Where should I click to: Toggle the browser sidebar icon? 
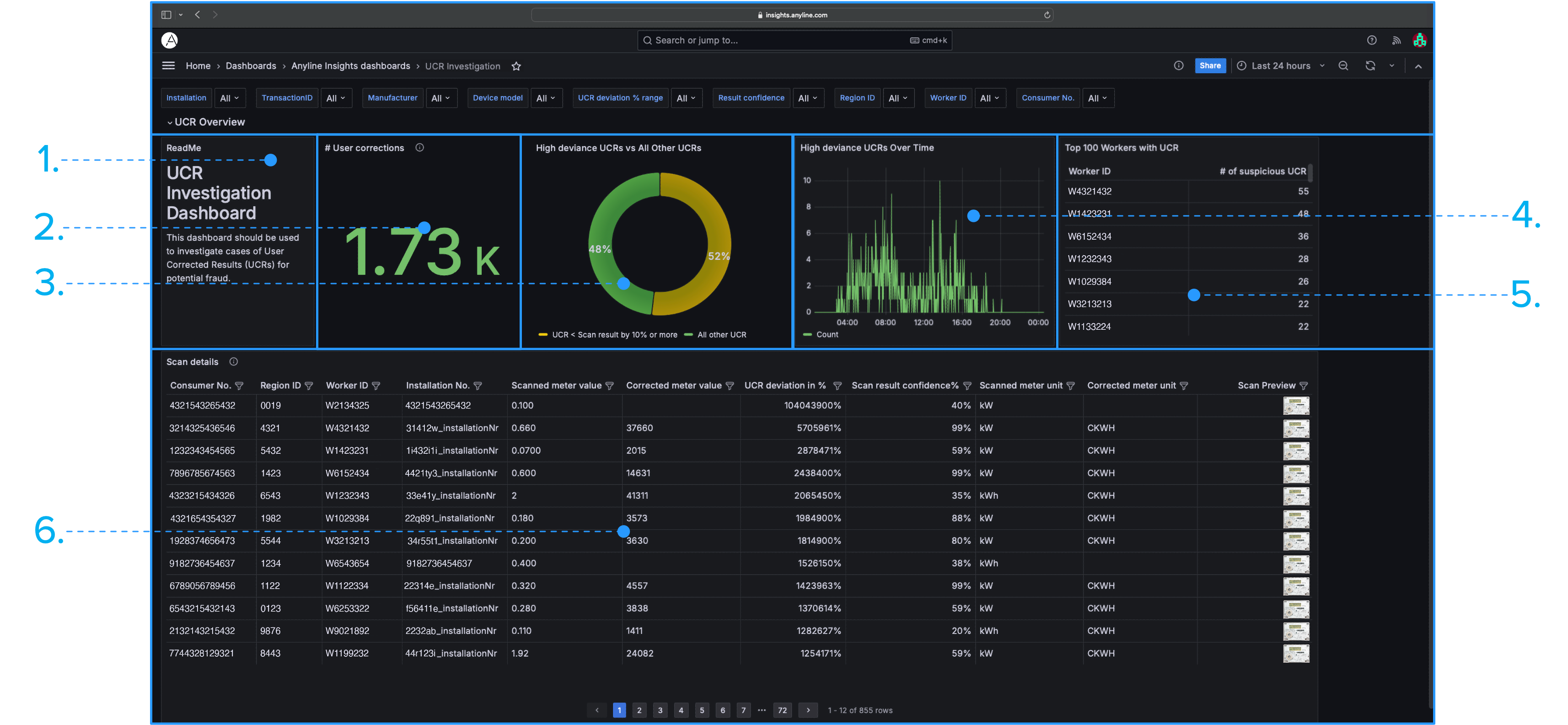[x=166, y=15]
